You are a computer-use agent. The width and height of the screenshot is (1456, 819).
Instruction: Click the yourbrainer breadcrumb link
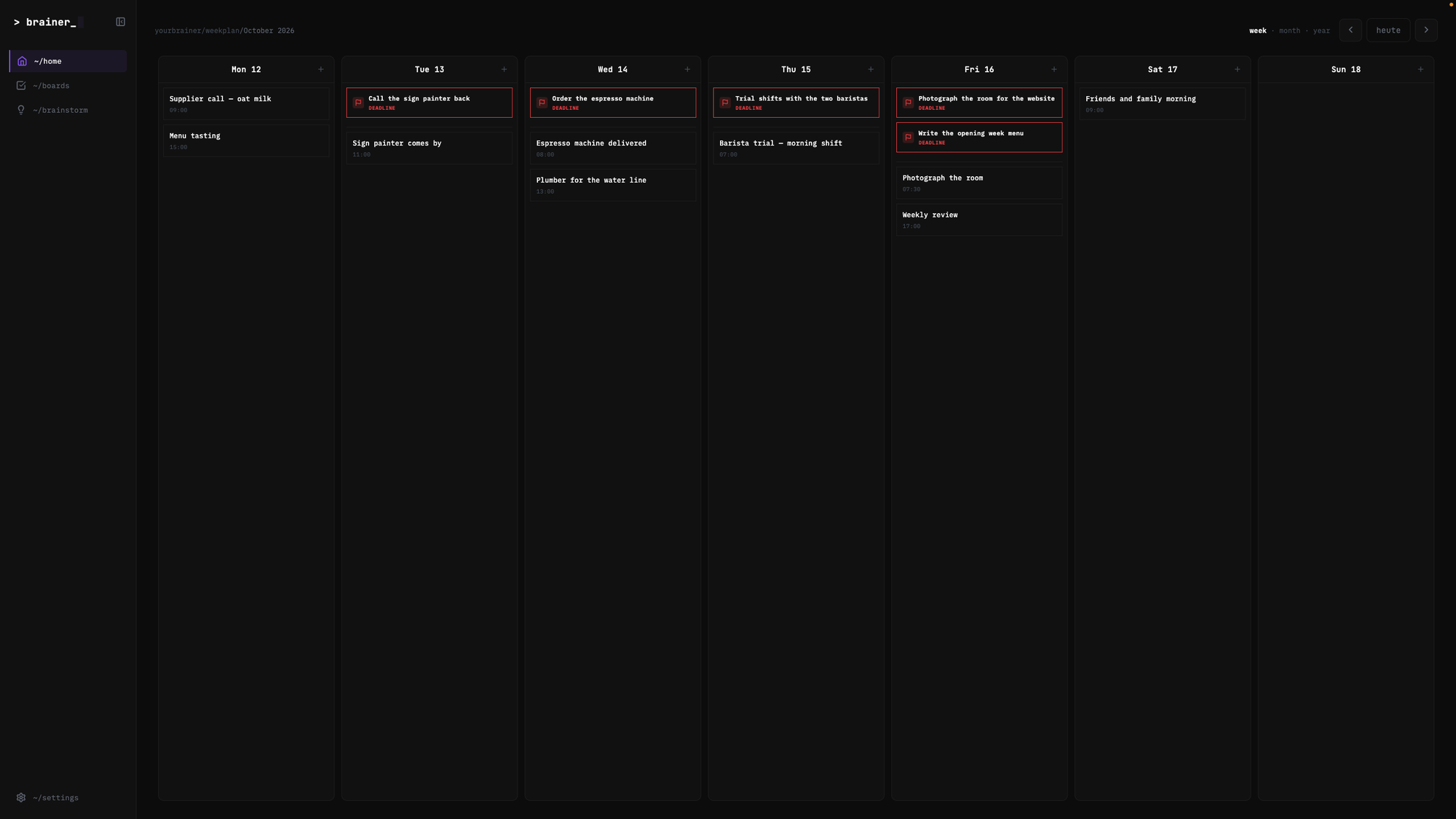tap(178, 31)
